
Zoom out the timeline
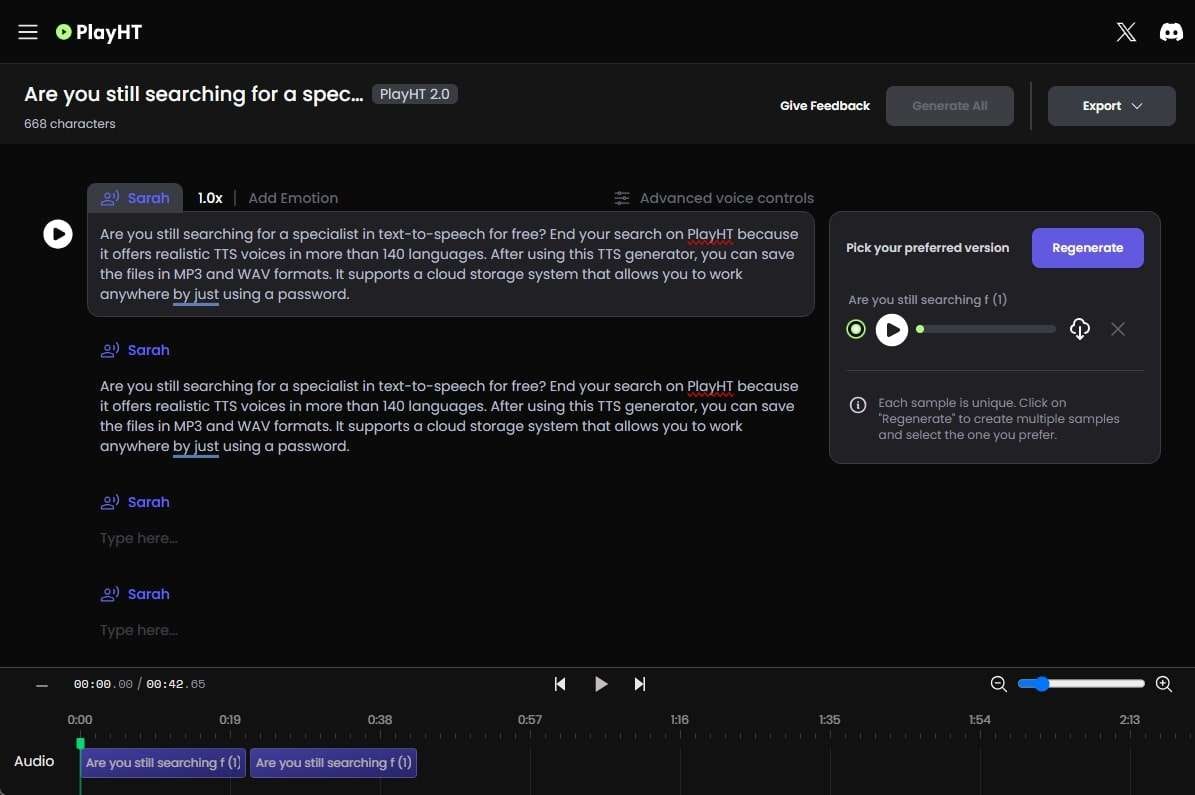click(998, 684)
